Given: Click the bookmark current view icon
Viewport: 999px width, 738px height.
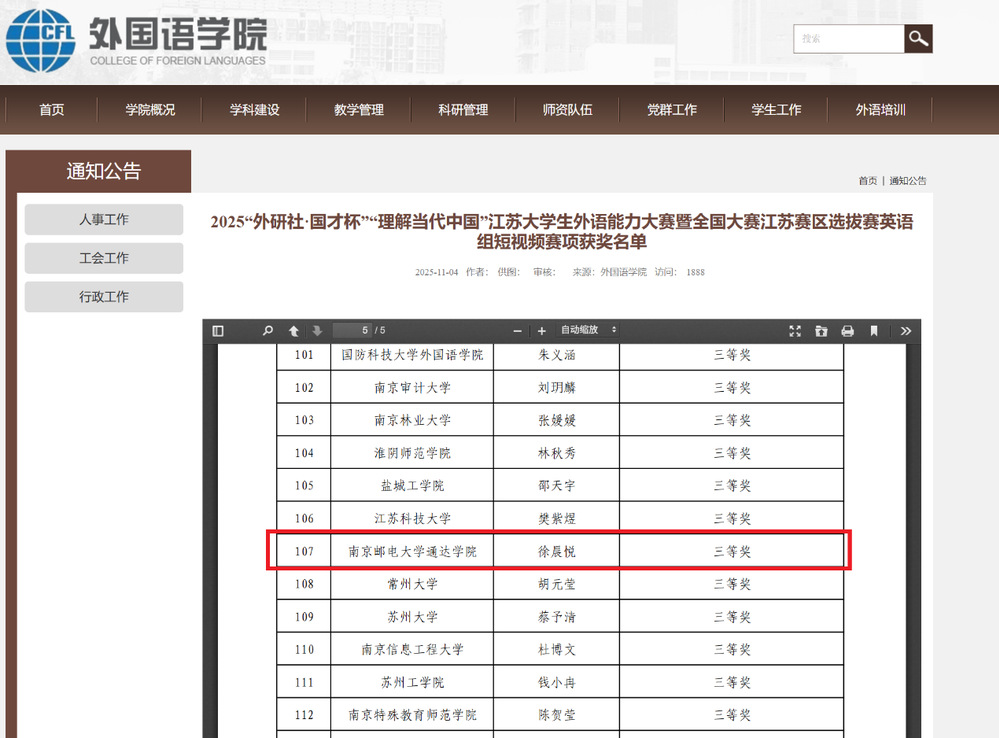Looking at the screenshot, I should tap(874, 331).
